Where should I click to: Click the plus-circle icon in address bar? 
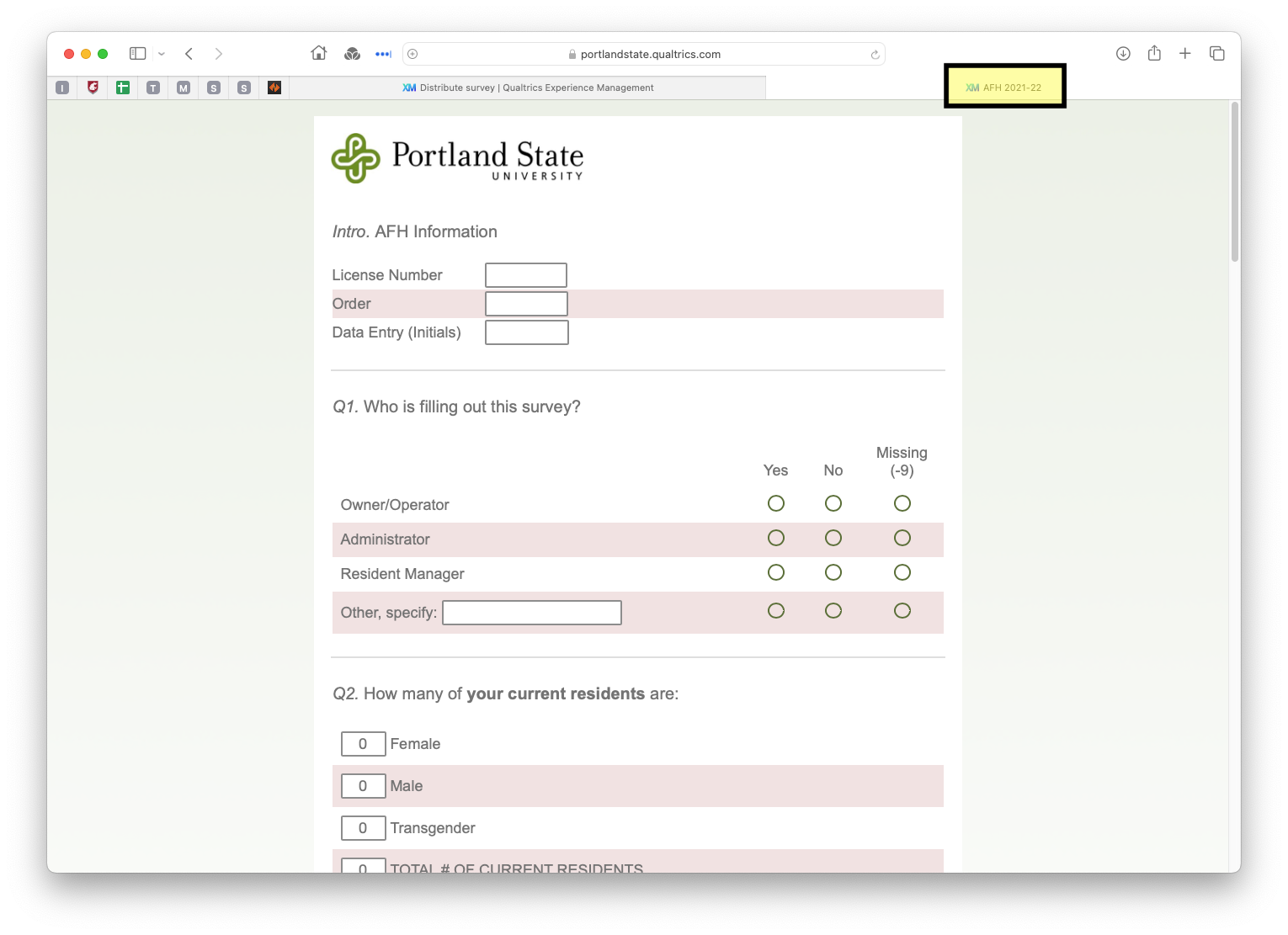pyautogui.click(x=412, y=54)
